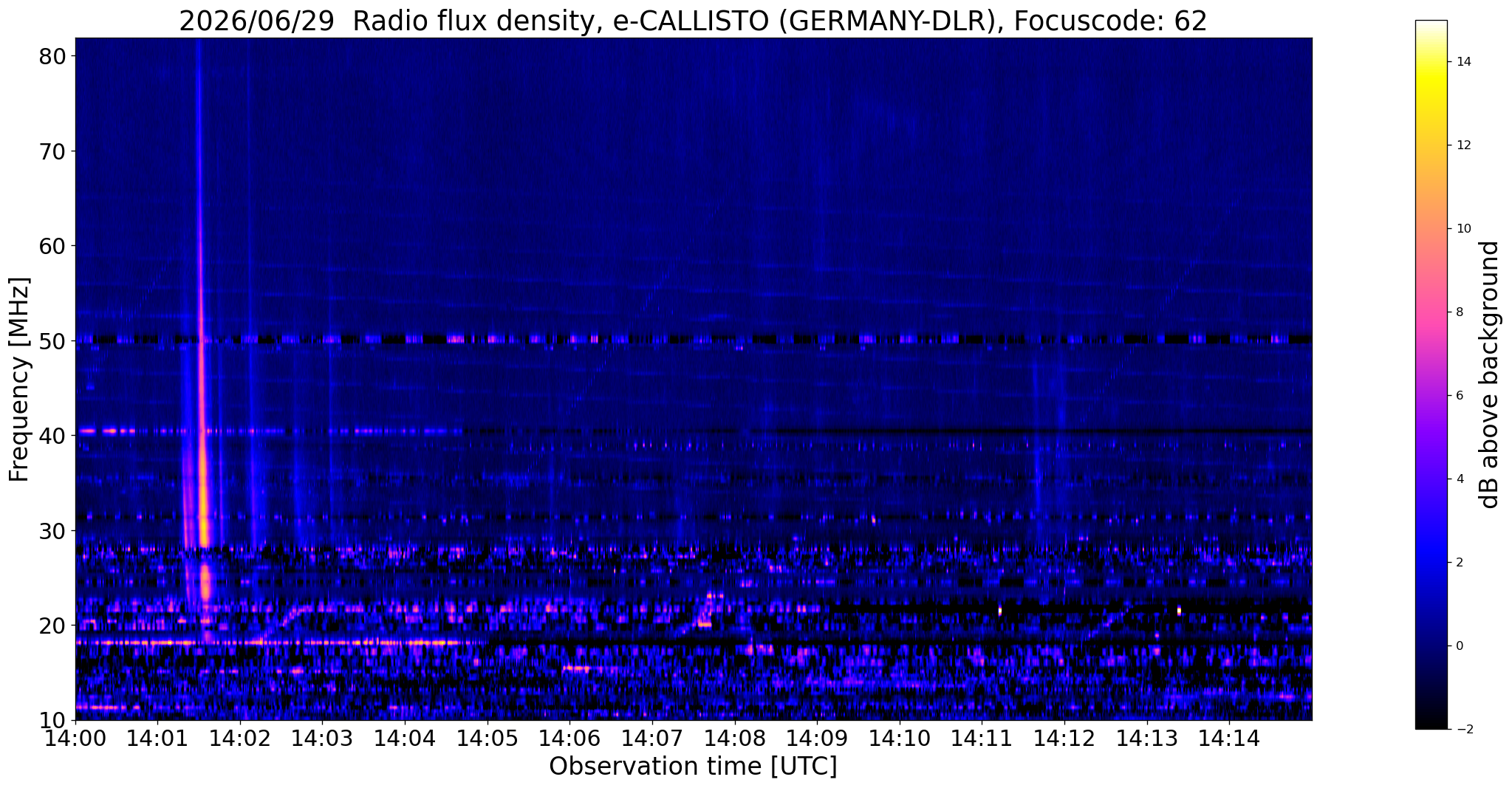
Task: Click the 14:05 time axis label
Action: pos(488,738)
